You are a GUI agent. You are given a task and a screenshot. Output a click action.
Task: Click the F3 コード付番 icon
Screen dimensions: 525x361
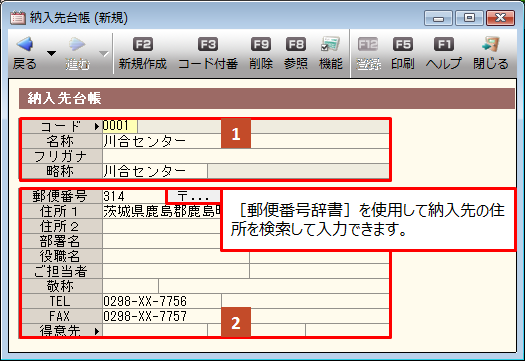coord(208,44)
